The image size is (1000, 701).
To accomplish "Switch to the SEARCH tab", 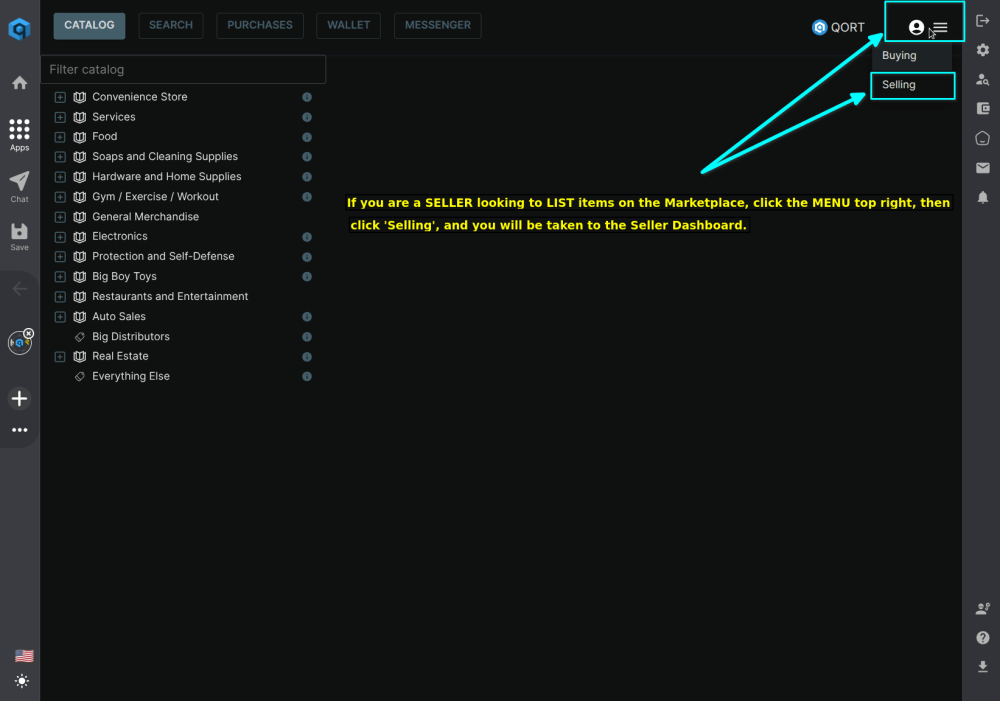I will point(170,25).
